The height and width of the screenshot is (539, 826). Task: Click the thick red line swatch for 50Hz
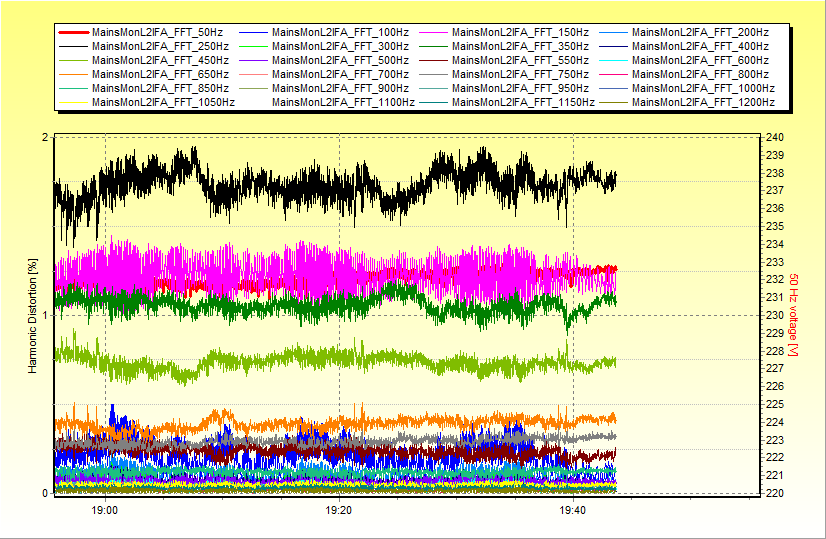tap(72, 33)
